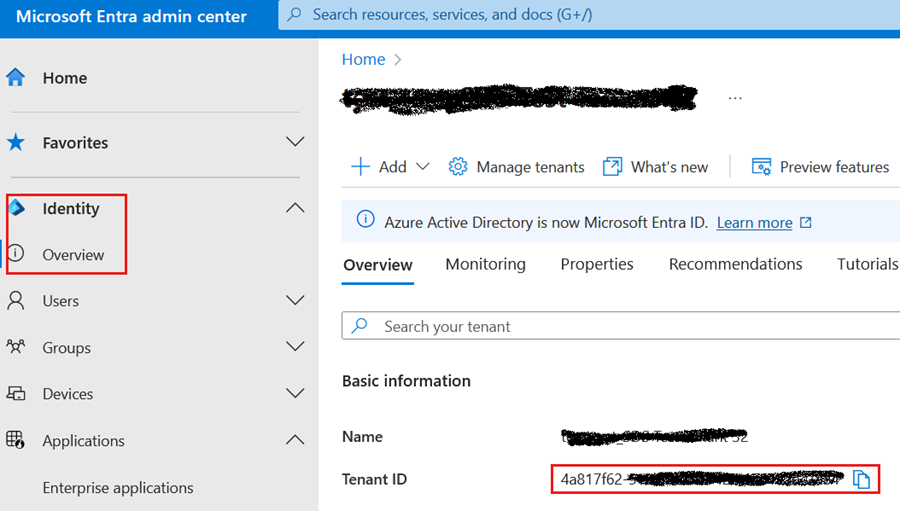Copy the Tenant ID with copy icon
The image size is (900, 511).
pyautogui.click(x=861, y=479)
